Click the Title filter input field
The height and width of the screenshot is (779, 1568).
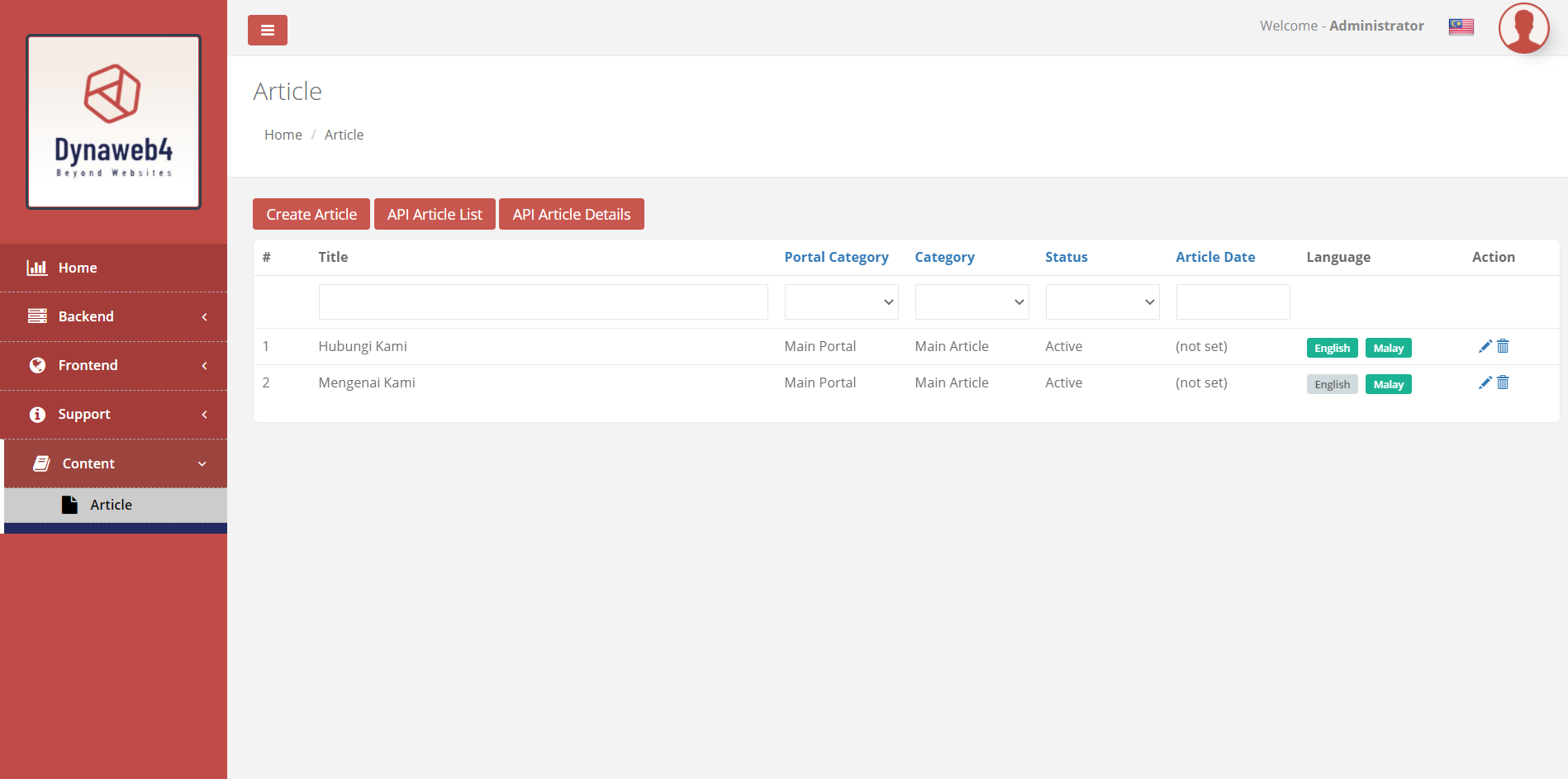point(543,302)
